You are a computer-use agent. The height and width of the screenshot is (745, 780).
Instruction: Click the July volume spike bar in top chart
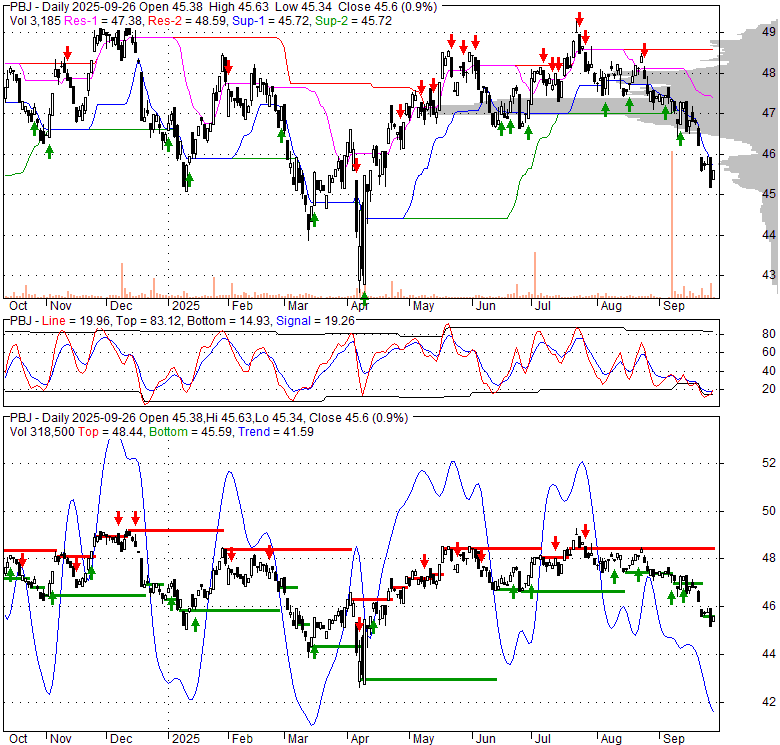tap(535, 275)
